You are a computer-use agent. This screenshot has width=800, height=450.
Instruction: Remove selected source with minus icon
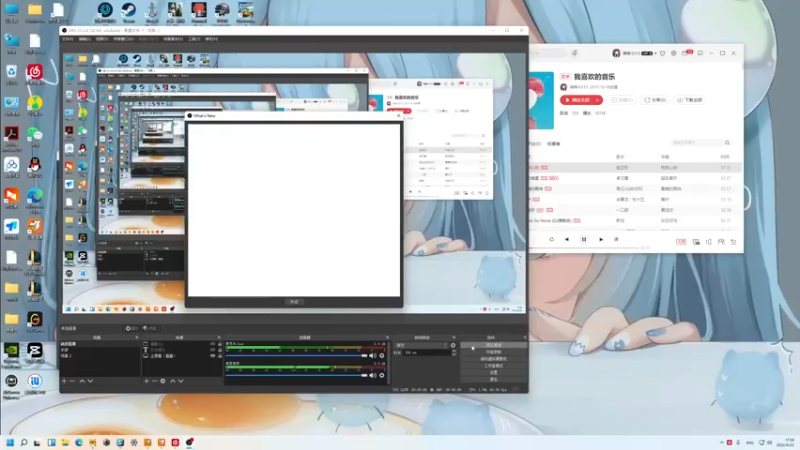point(154,381)
